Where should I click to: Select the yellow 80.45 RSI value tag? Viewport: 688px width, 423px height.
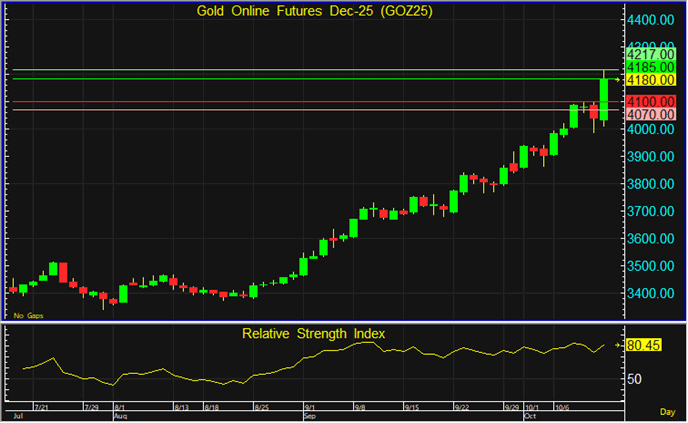tap(643, 345)
